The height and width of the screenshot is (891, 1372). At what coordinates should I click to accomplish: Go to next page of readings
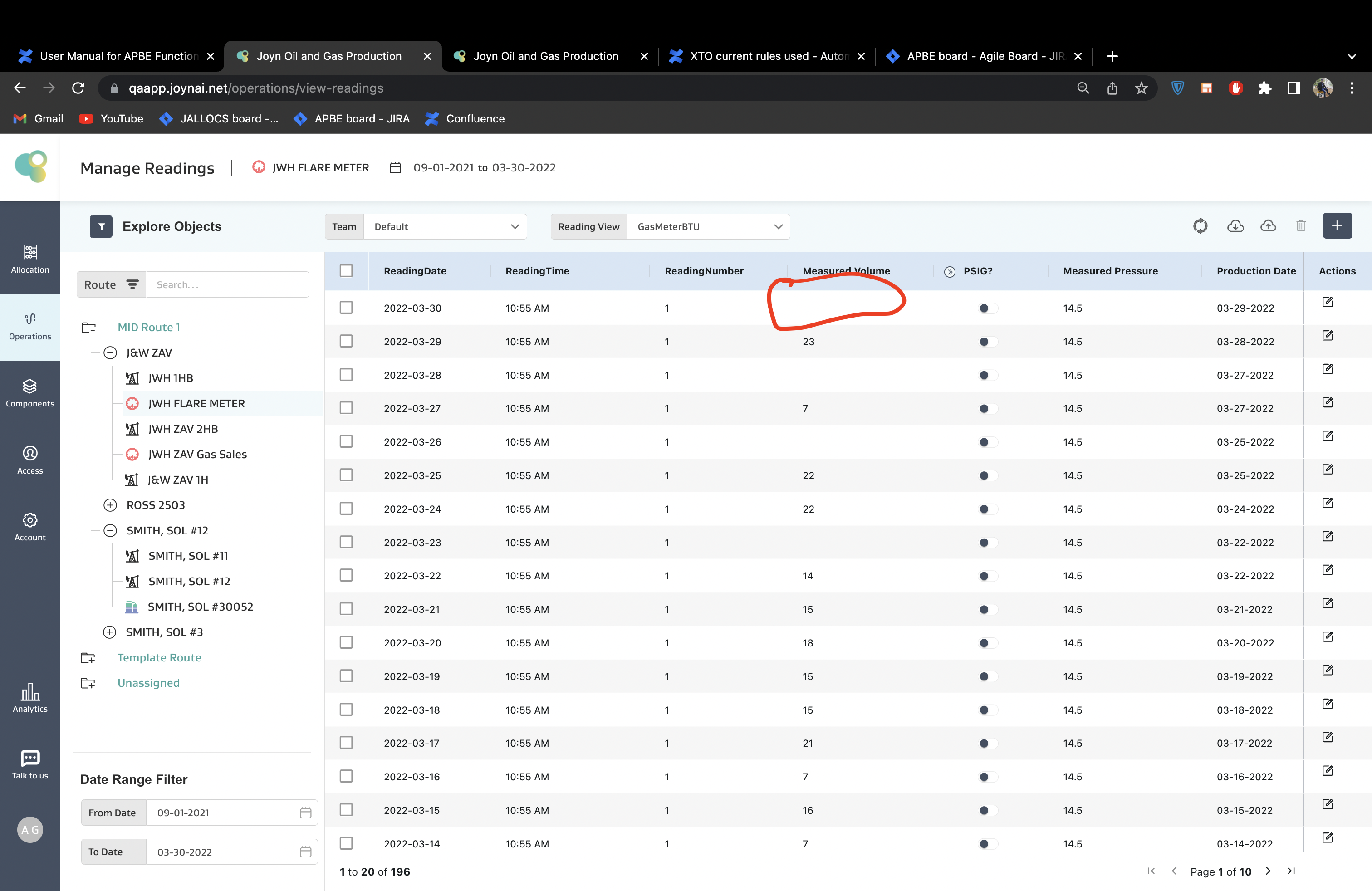click(1268, 871)
